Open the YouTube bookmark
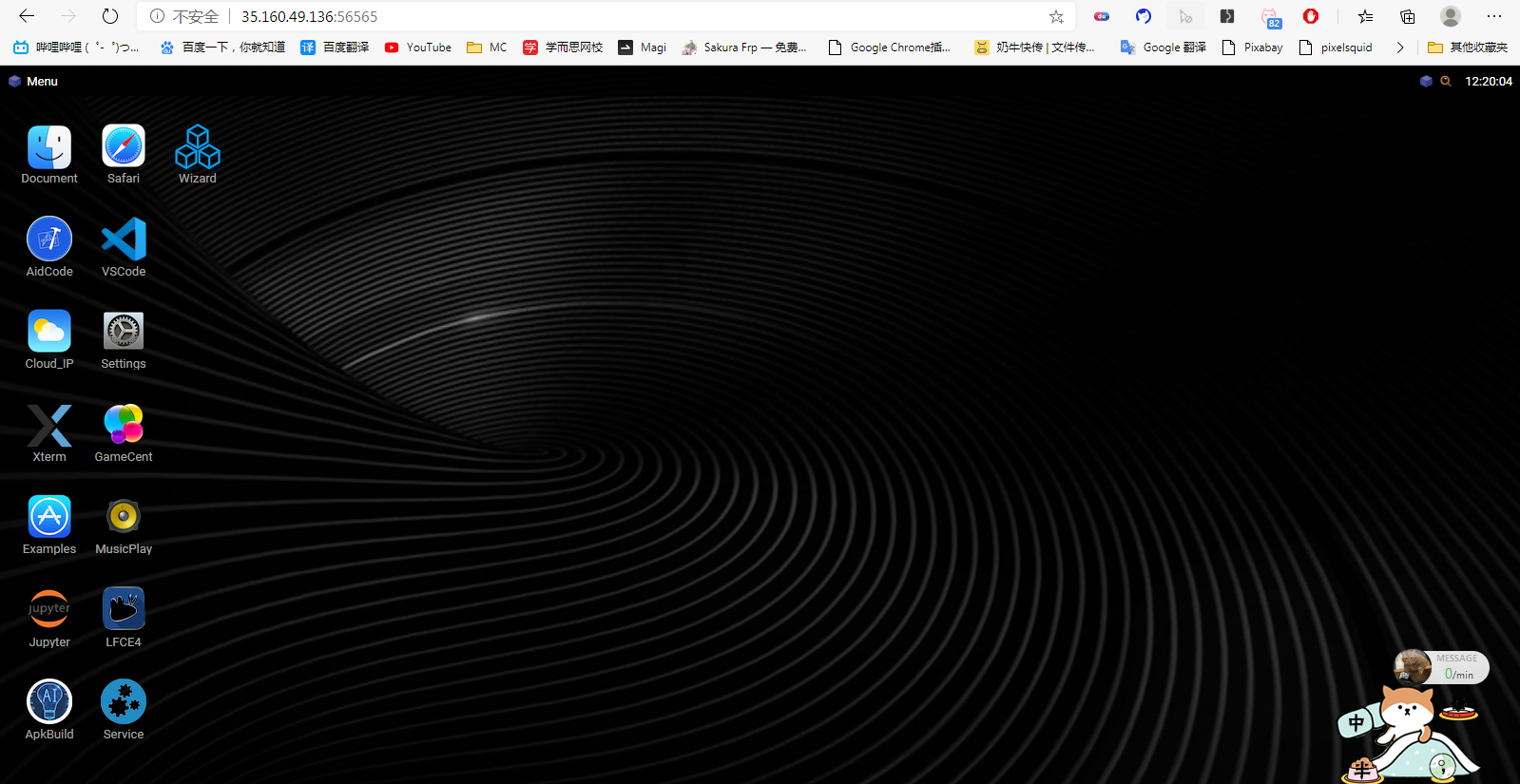Viewport: 1520px width, 784px height. click(418, 48)
